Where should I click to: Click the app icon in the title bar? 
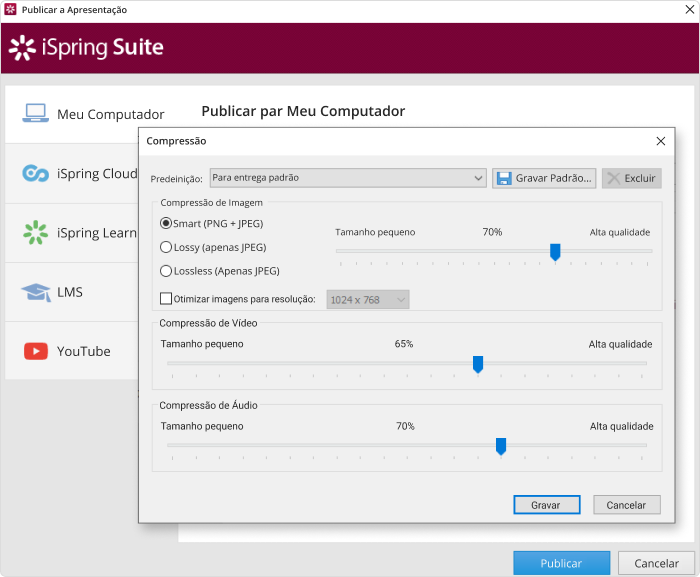10,9
